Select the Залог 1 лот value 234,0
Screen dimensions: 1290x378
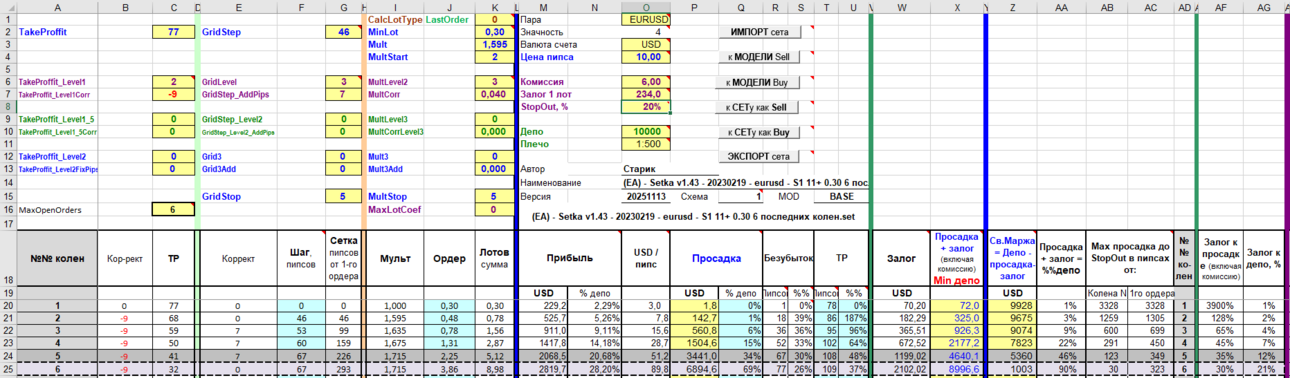tap(645, 94)
